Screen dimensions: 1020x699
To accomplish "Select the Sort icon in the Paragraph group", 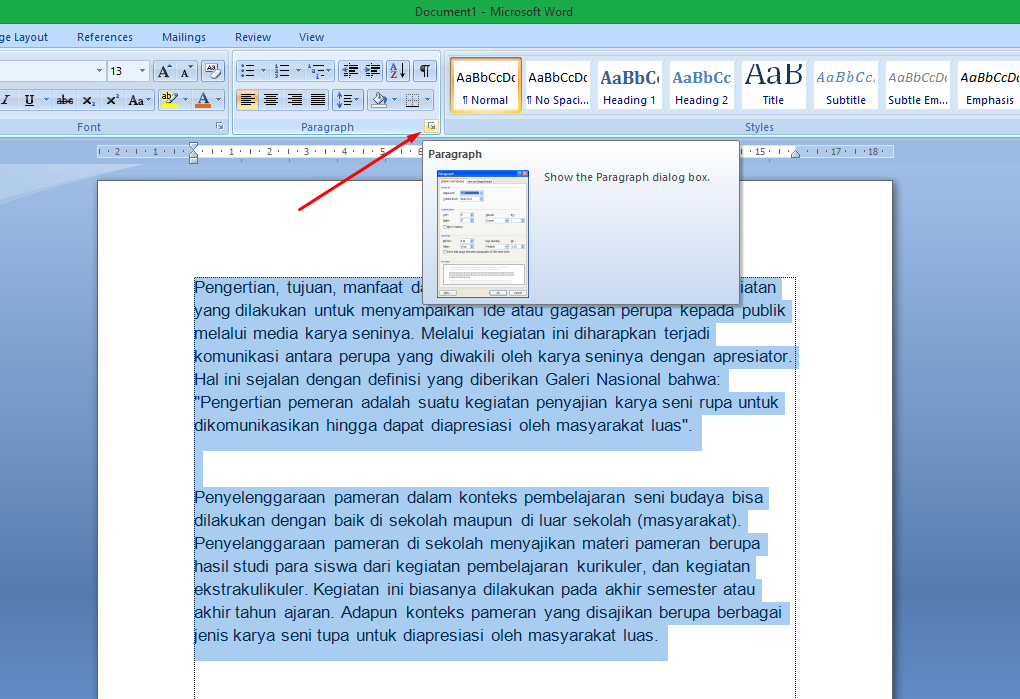I will [396, 70].
